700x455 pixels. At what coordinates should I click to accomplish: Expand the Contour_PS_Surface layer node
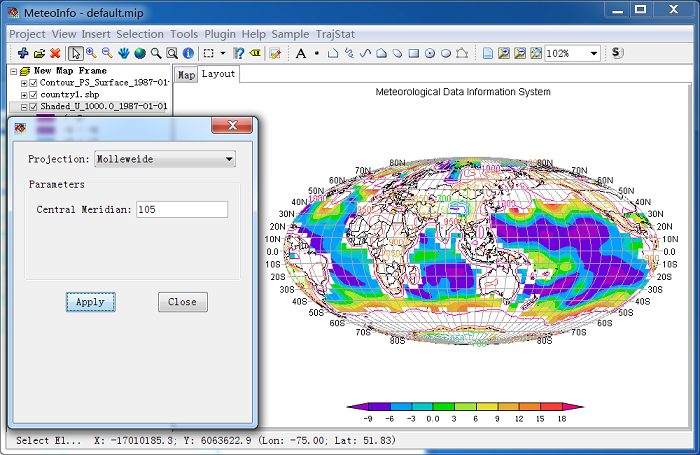(x=24, y=83)
